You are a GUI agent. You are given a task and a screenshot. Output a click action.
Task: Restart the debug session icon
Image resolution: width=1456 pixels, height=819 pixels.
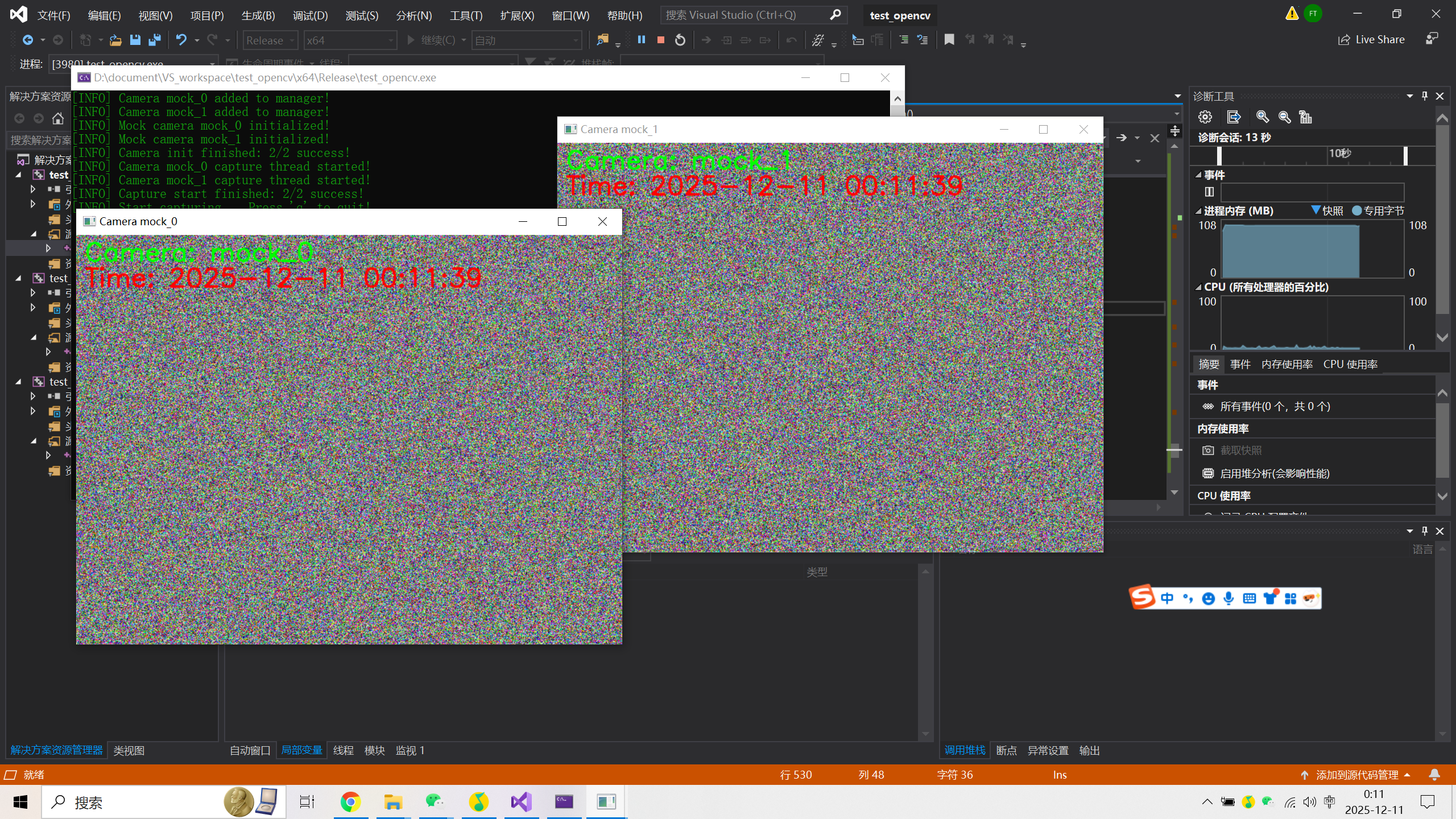click(x=680, y=40)
